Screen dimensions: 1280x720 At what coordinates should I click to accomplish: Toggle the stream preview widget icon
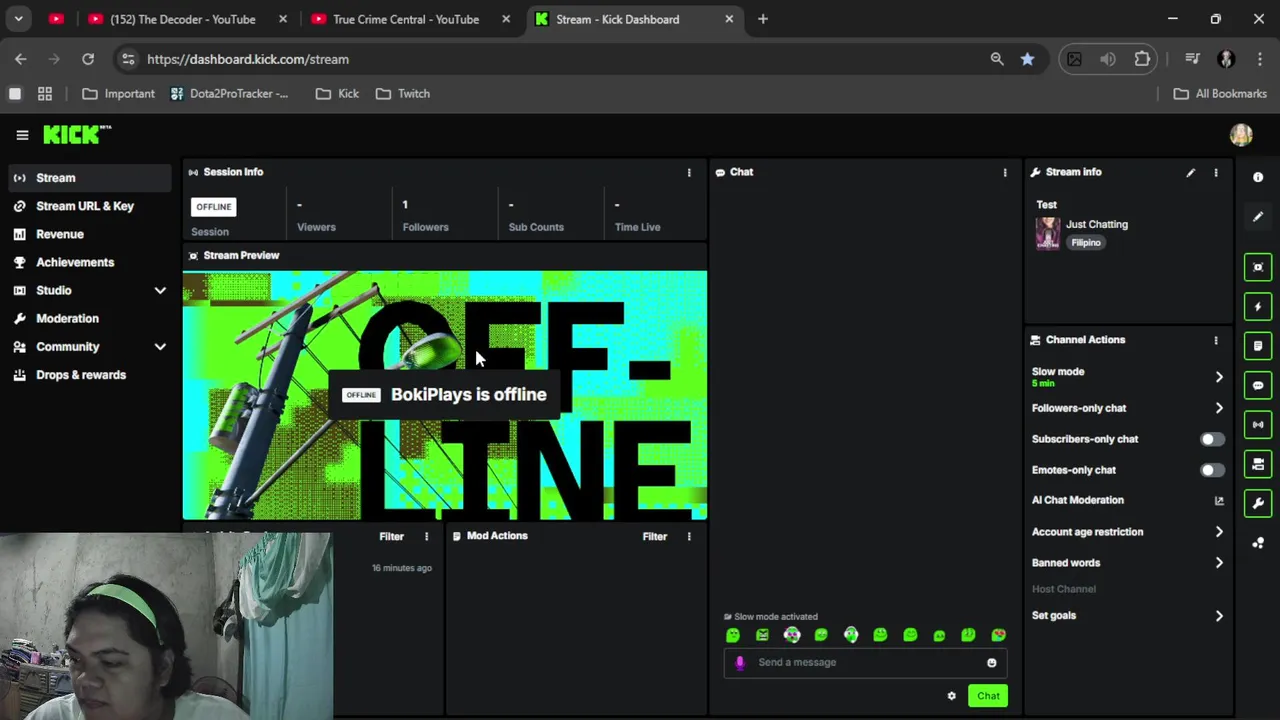(x=1258, y=267)
